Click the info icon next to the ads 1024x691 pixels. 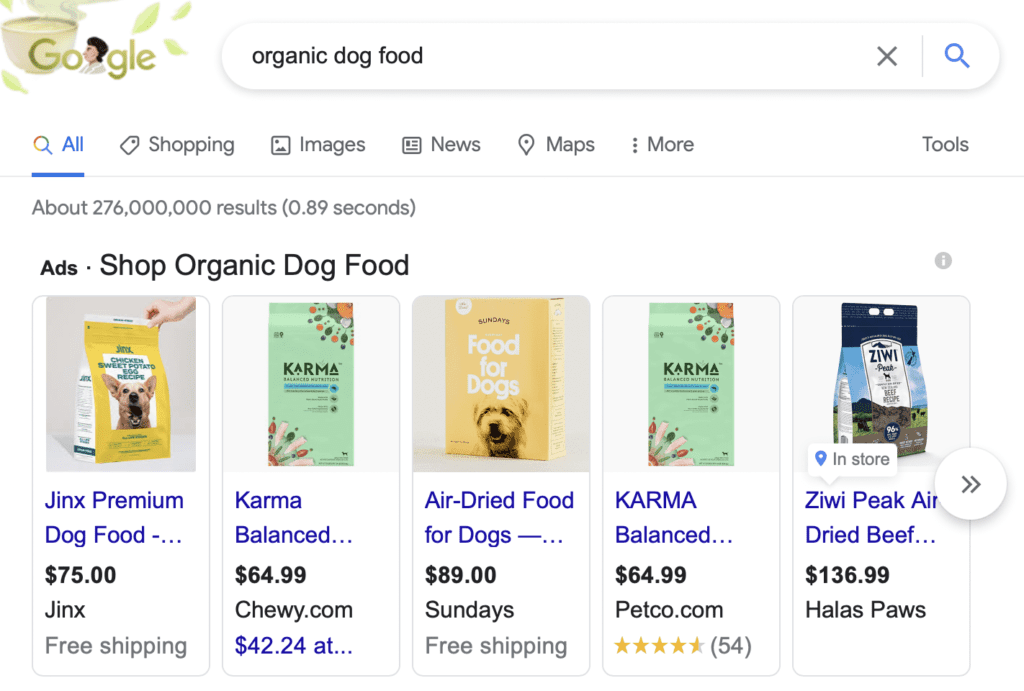point(943,261)
